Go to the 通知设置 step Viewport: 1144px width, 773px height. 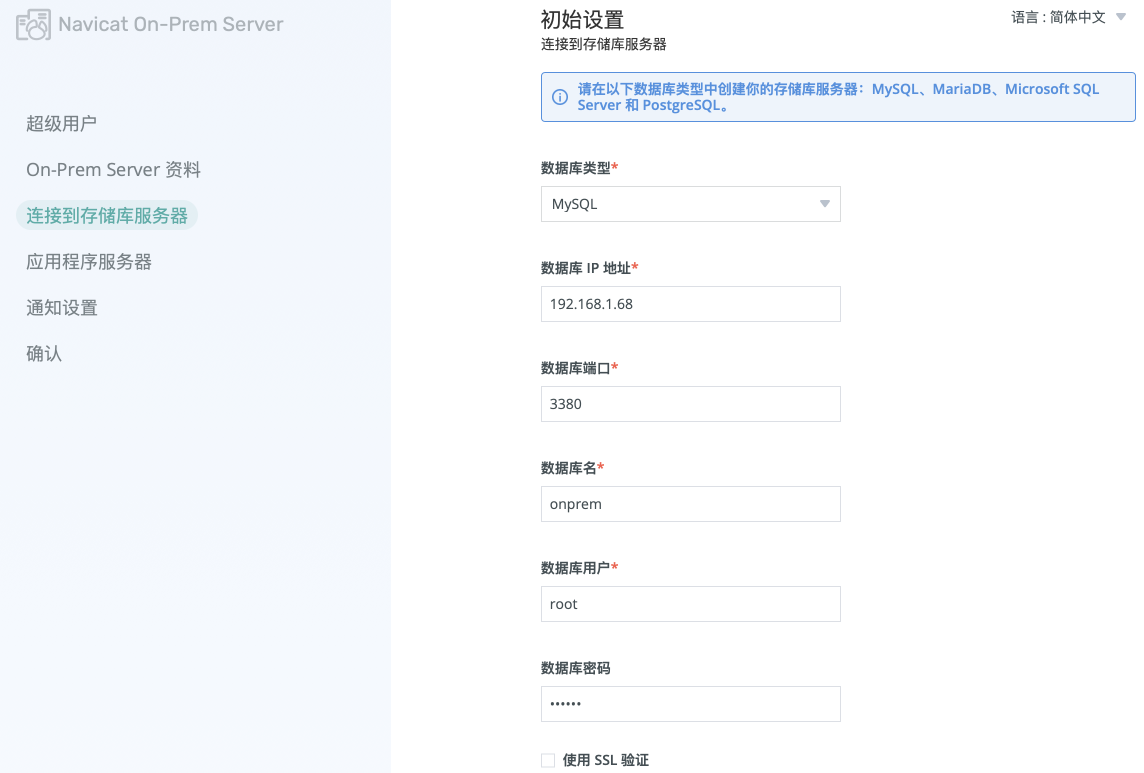(x=61, y=307)
